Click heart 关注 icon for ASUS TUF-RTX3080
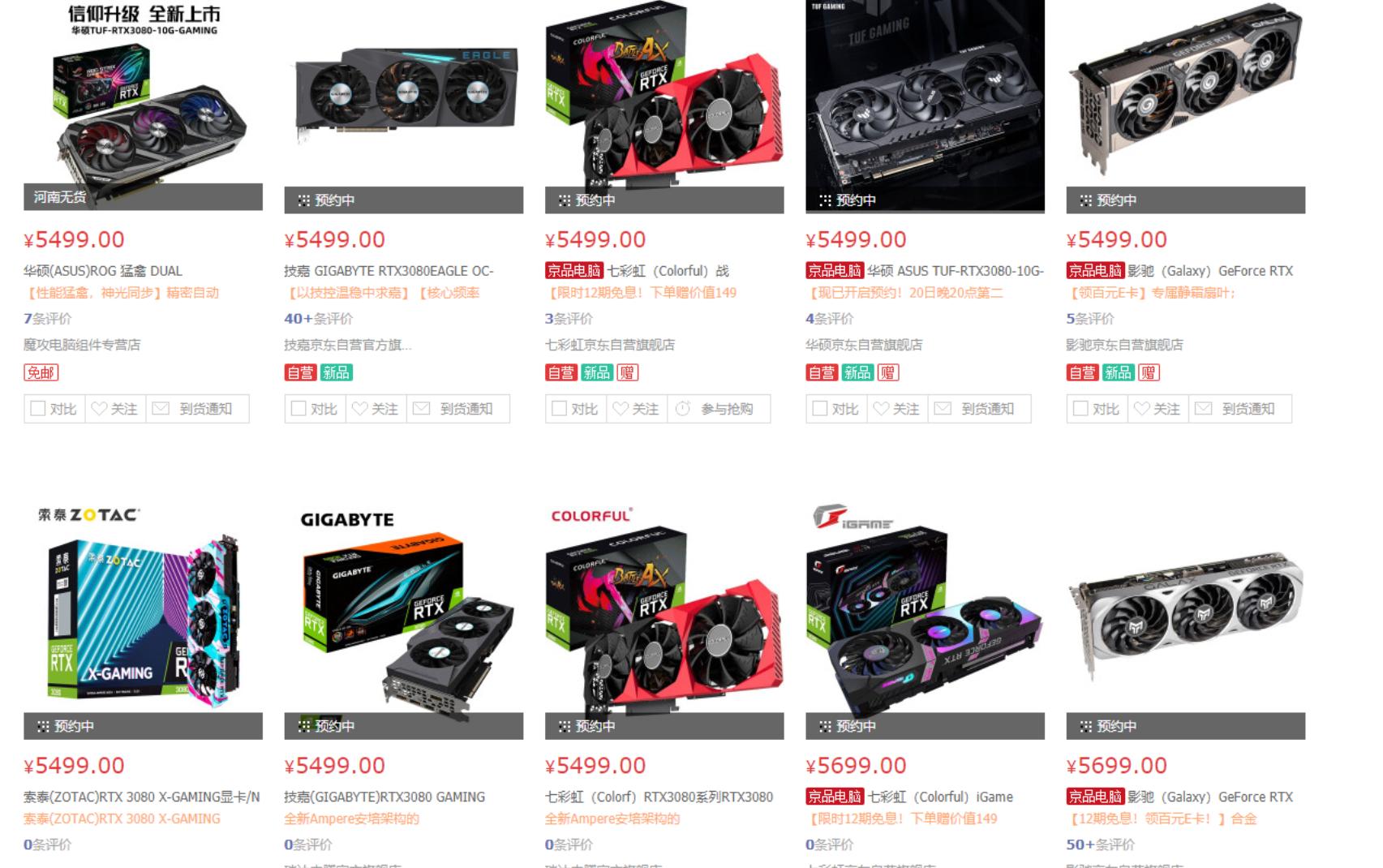The width and height of the screenshot is (1383, 868). pyautogui.click(x=881, y=409)
